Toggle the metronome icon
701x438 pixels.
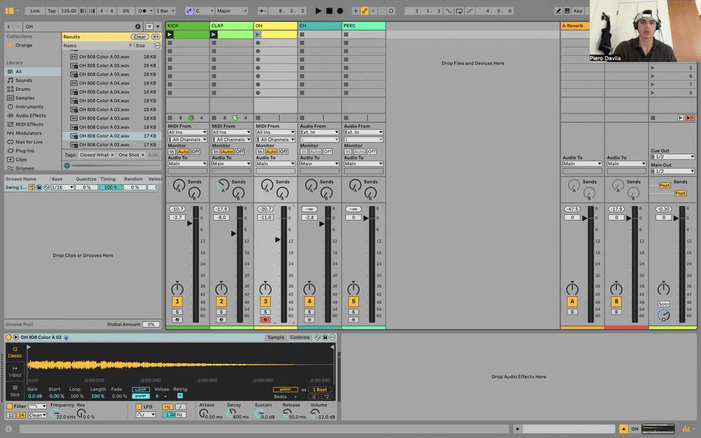click(x=143, y=11)
